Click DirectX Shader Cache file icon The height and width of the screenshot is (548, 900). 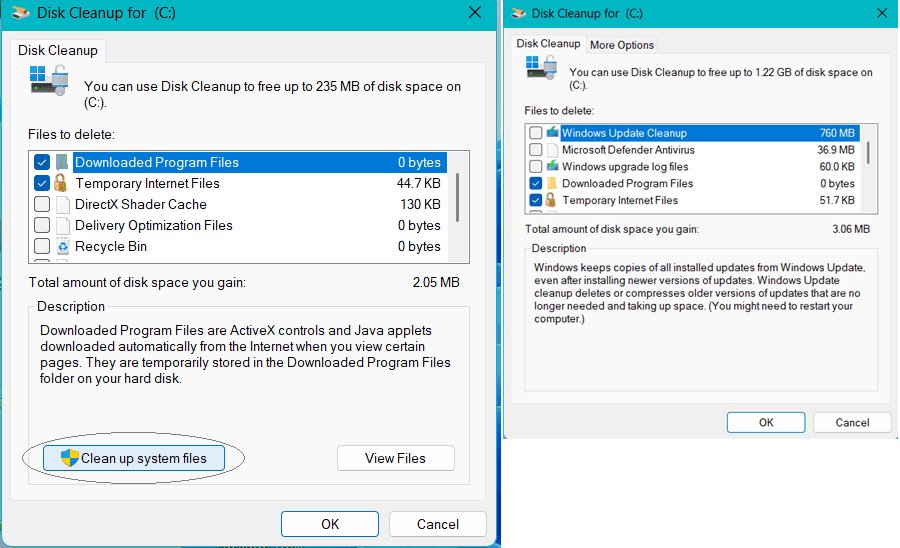63,204
